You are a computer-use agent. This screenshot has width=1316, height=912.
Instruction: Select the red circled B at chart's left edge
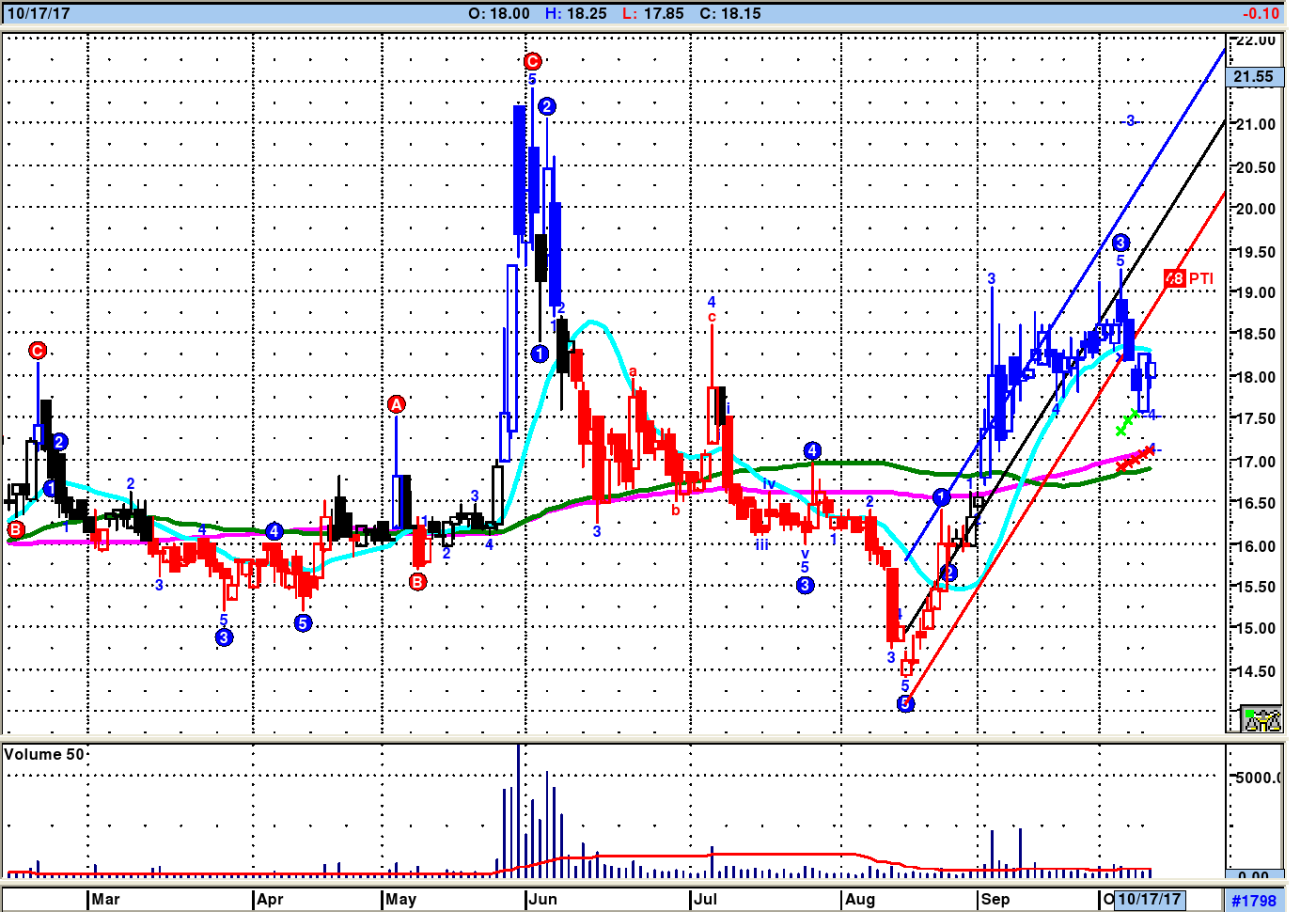[16, 530]
